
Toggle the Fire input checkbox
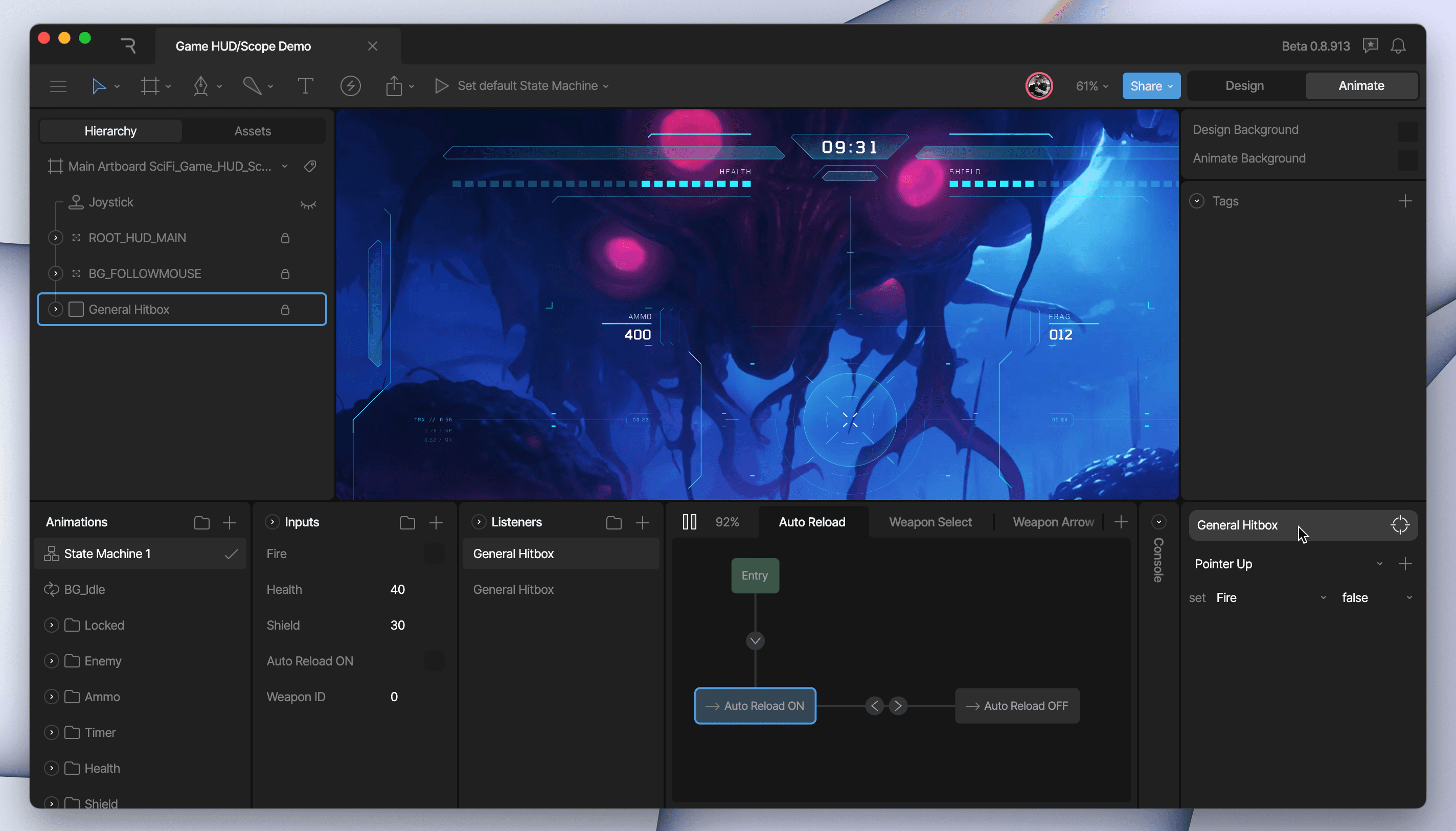coord(435,553)
